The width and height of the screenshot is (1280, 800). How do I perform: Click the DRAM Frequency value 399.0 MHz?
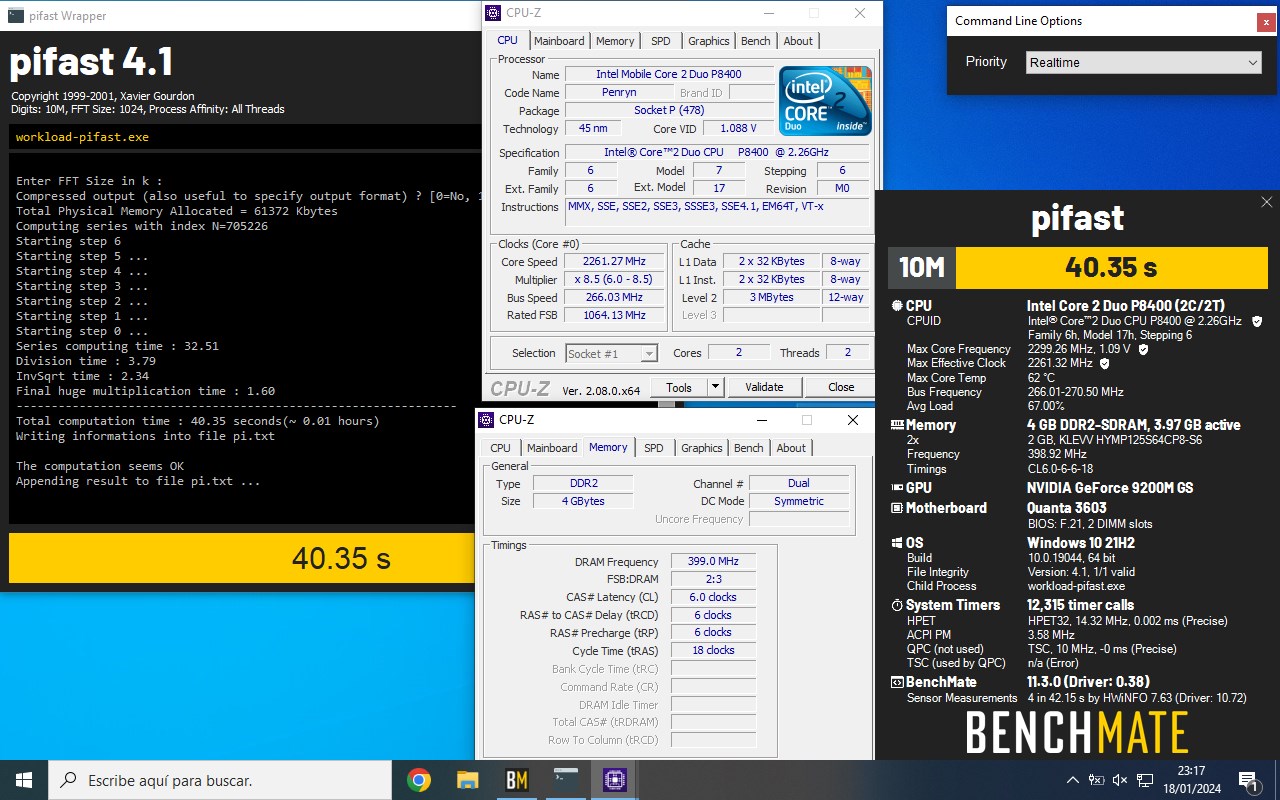[713, 562]
